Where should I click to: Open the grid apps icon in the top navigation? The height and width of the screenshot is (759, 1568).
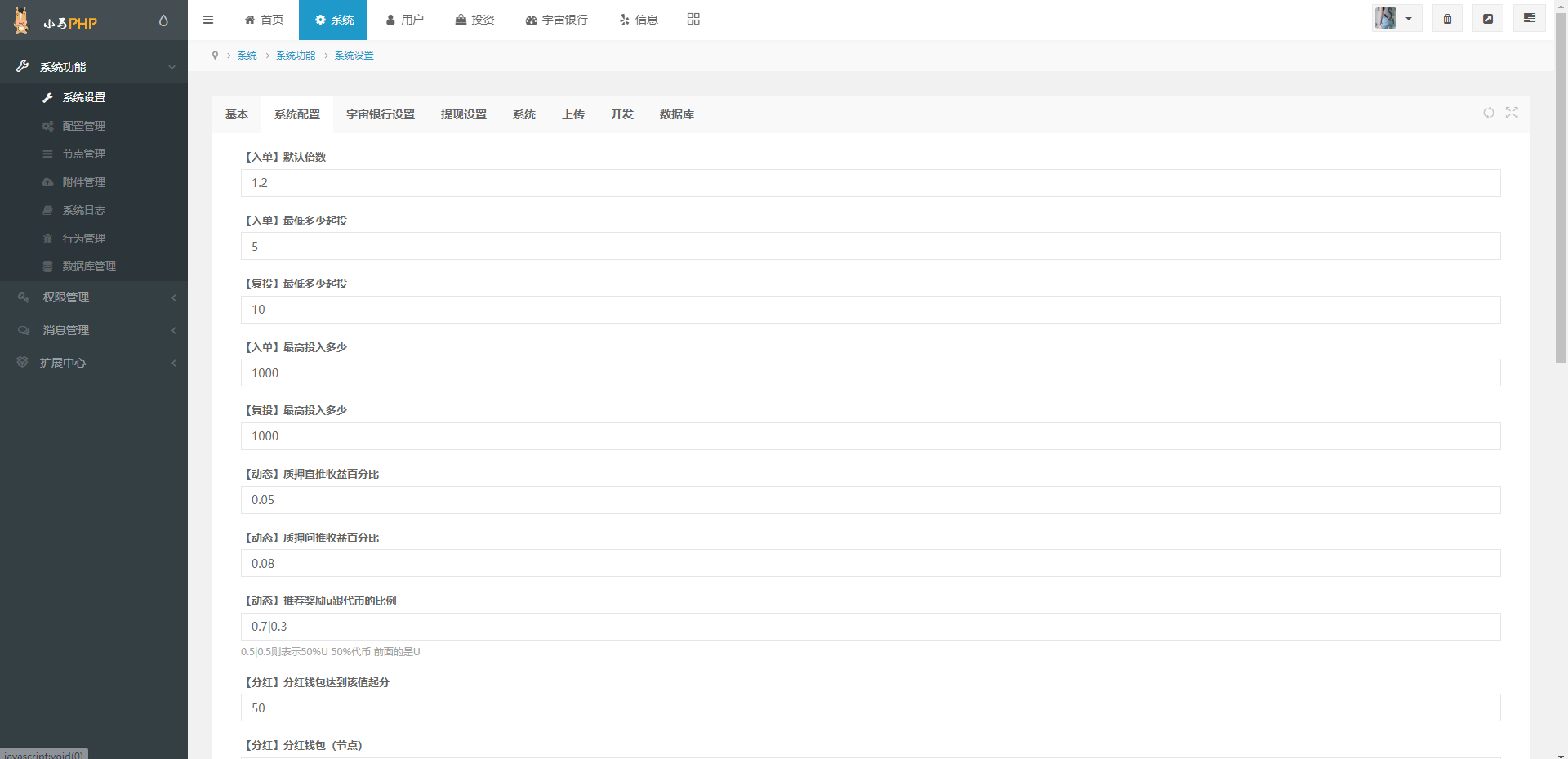[693, 19]
